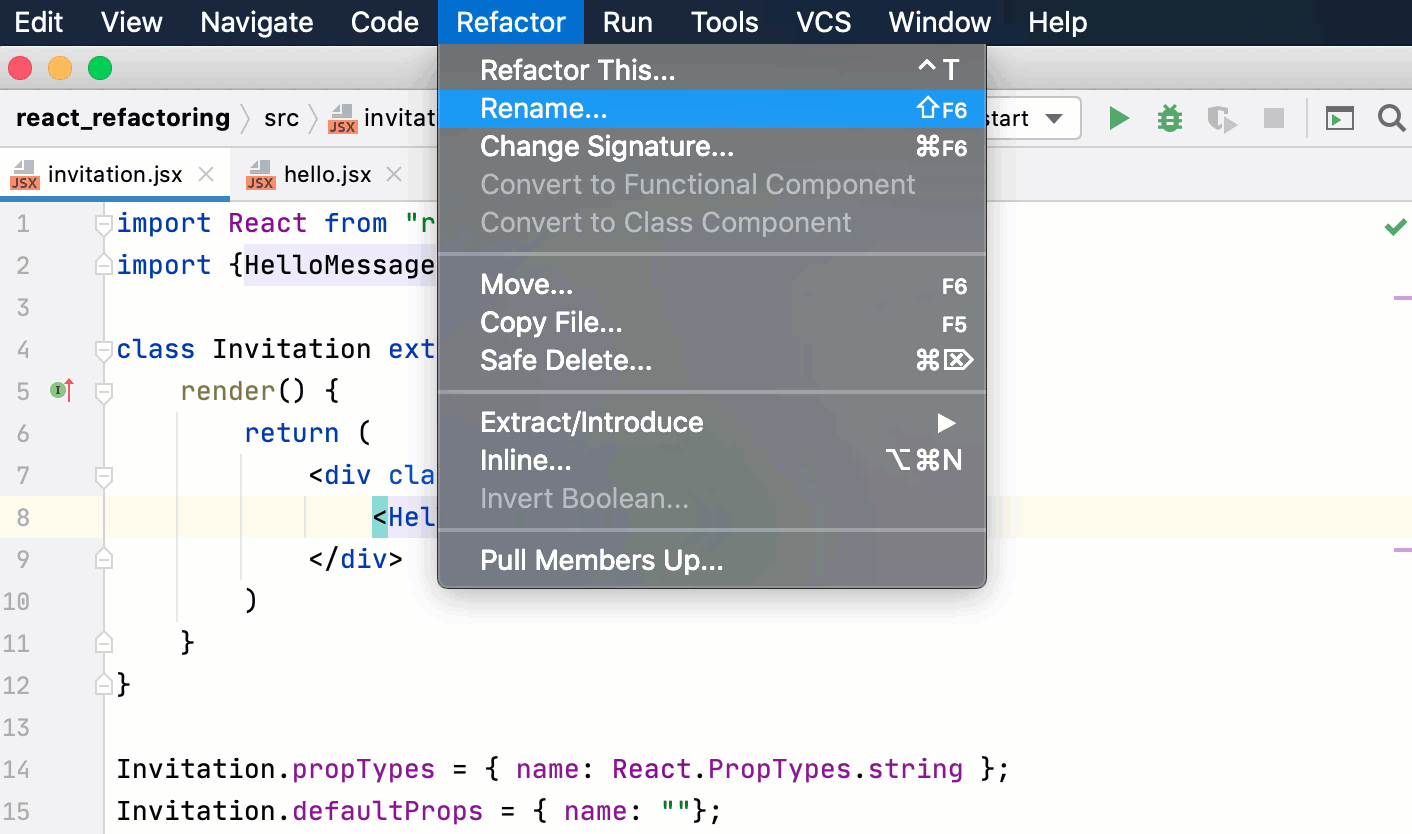Click the JSX icon on the hello.jsx tab
1412x834 pixels.
(x=259, y=174)
